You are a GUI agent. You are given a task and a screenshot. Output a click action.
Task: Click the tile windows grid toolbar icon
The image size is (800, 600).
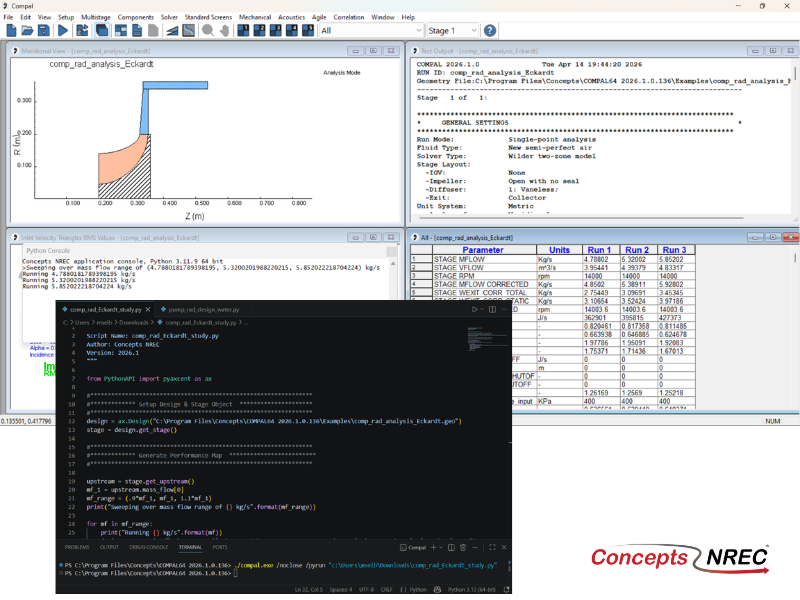pos(121,31)
